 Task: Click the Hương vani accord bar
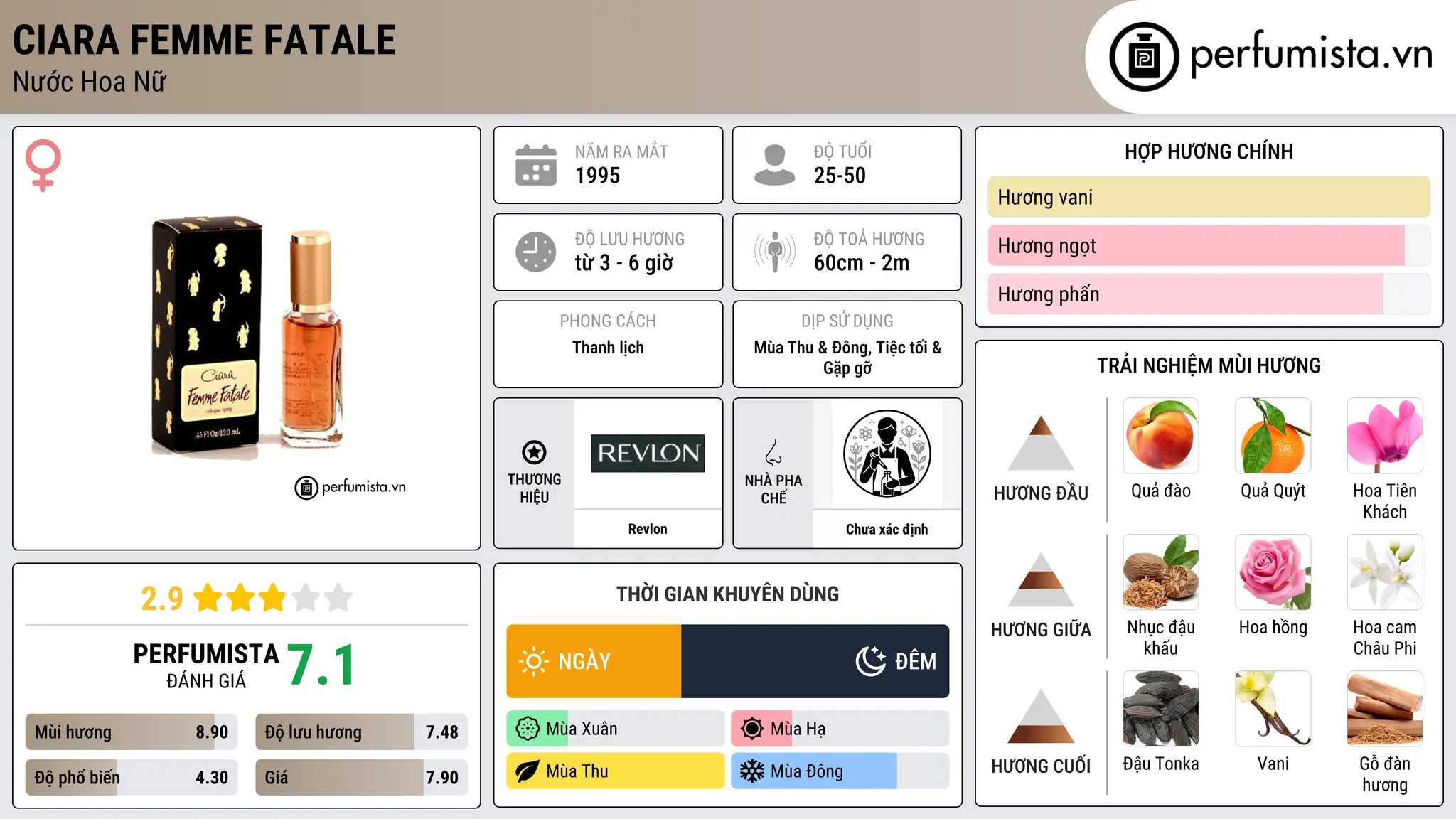point(1209,197)
